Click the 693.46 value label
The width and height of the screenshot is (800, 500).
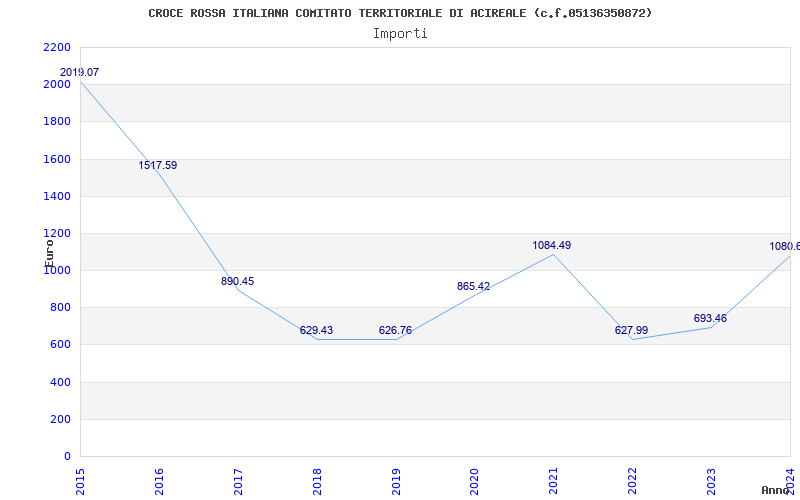click(710, 318)
